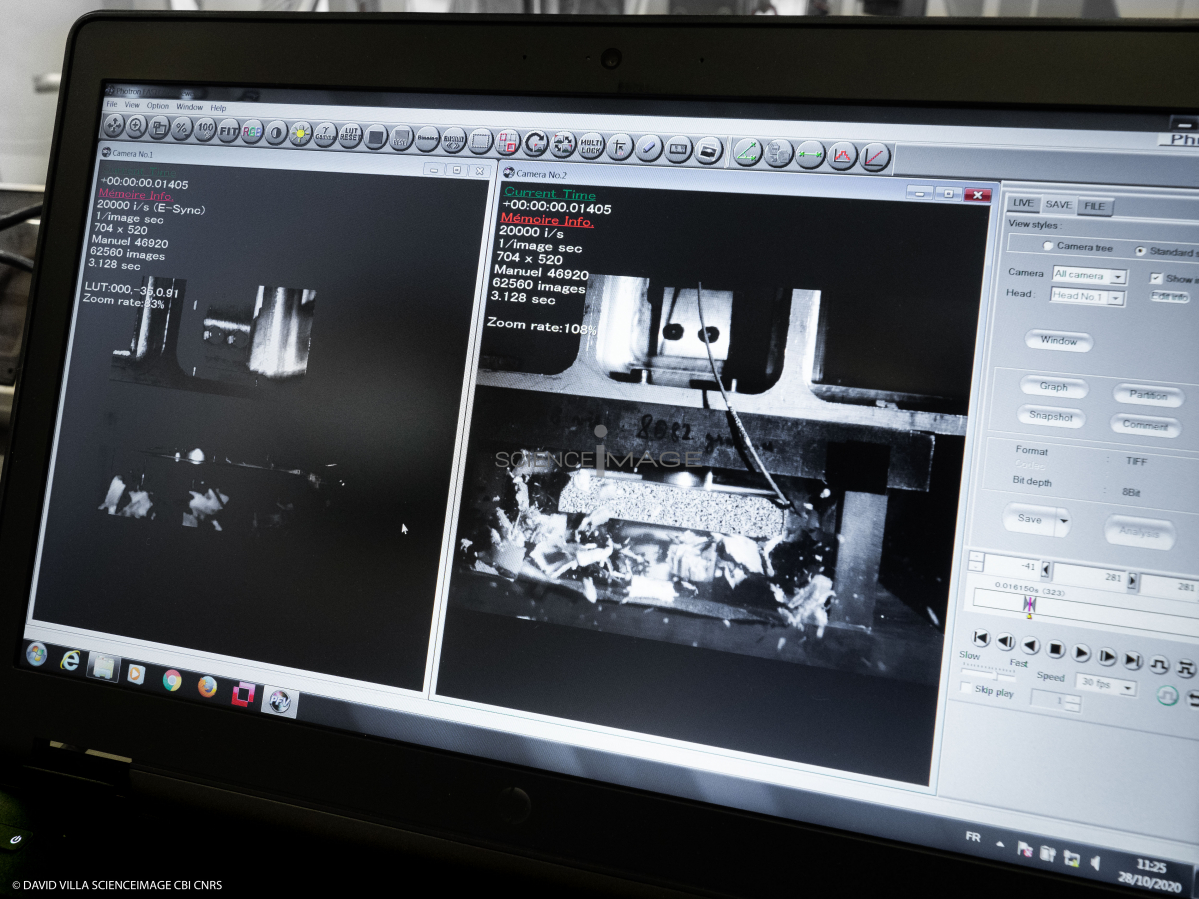Click the Graph button

pyautogui.click(x=1053, y=386)
